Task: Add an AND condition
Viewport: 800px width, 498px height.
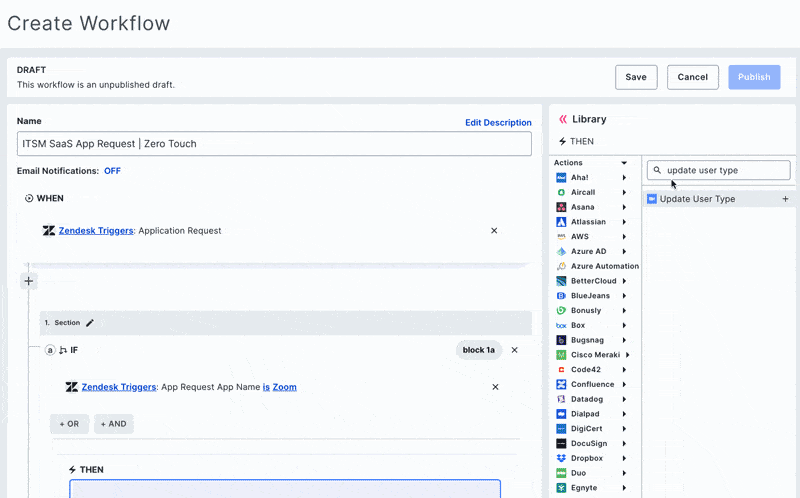Action: pyautogui.click(x=113, y=424)
